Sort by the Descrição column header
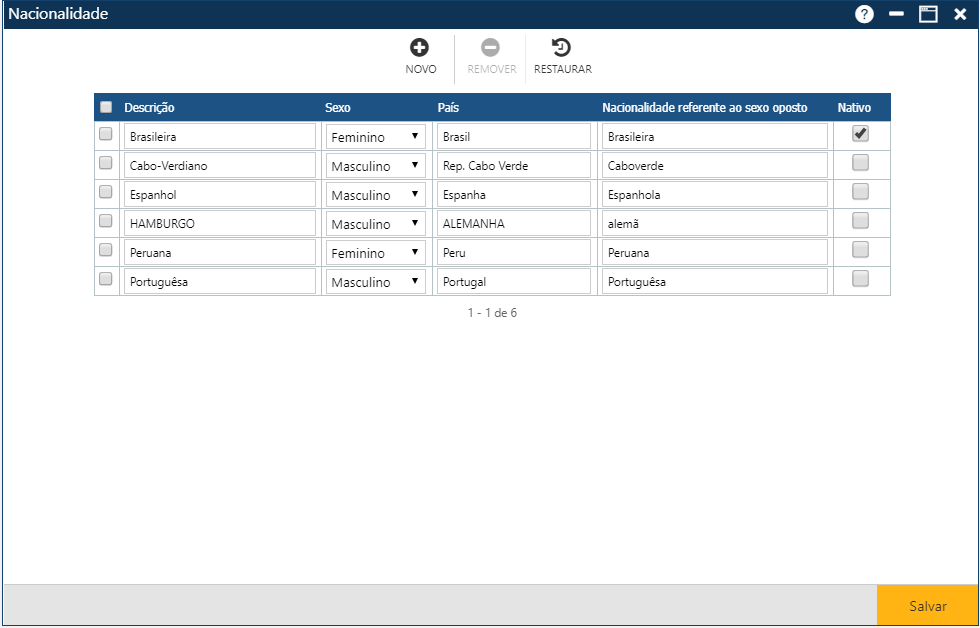 click(x=149, y=107)
